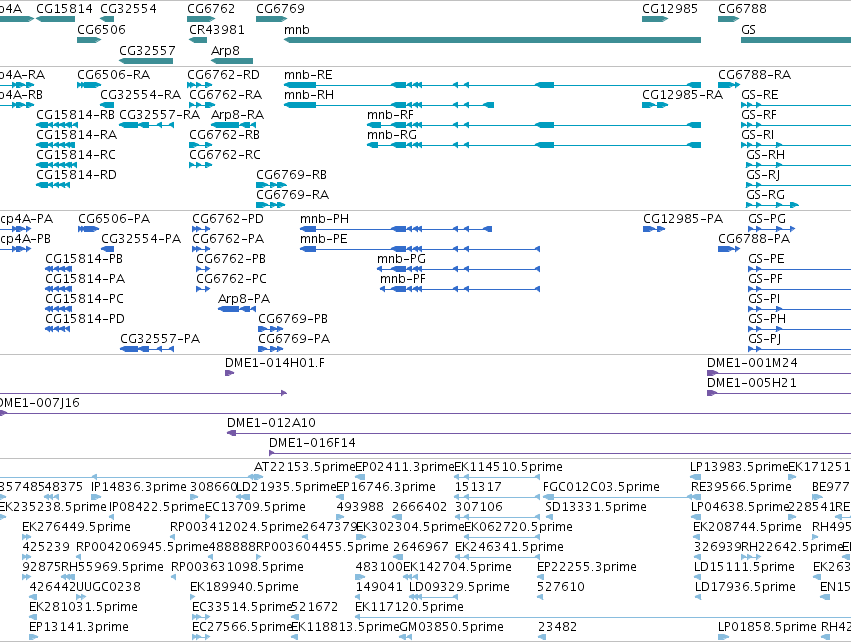
Task: Select transcript GS-RG label
Action: (x=765, y=195)
